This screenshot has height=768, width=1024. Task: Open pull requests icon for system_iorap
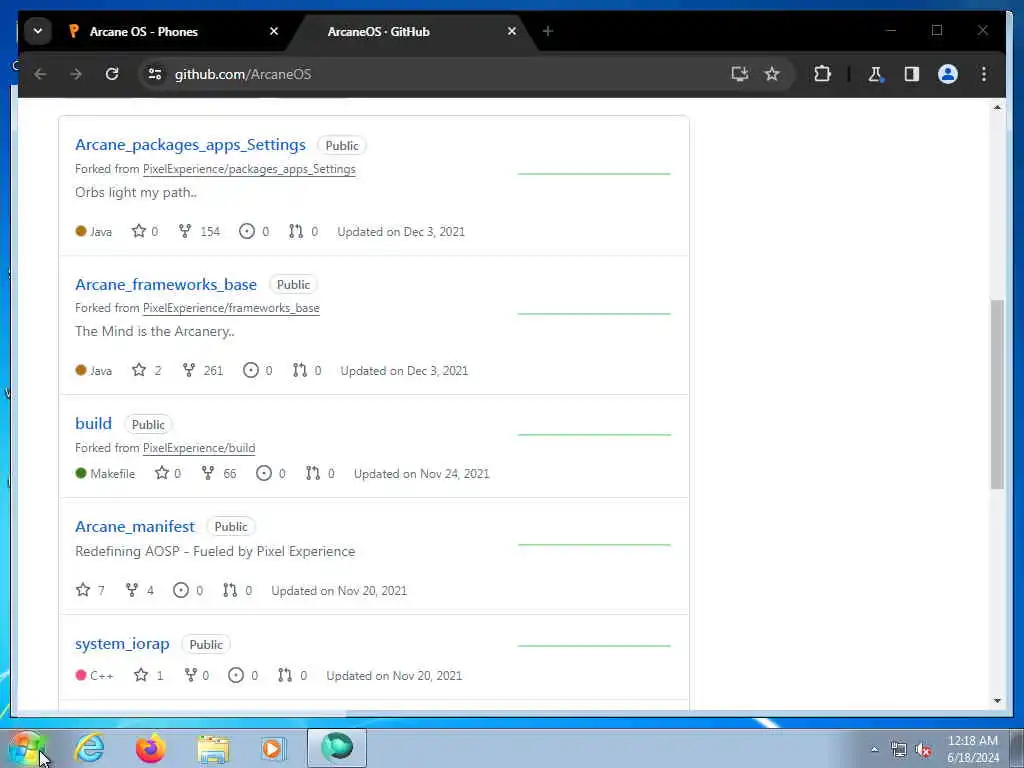pyautogui.click(x=285, y=675)
